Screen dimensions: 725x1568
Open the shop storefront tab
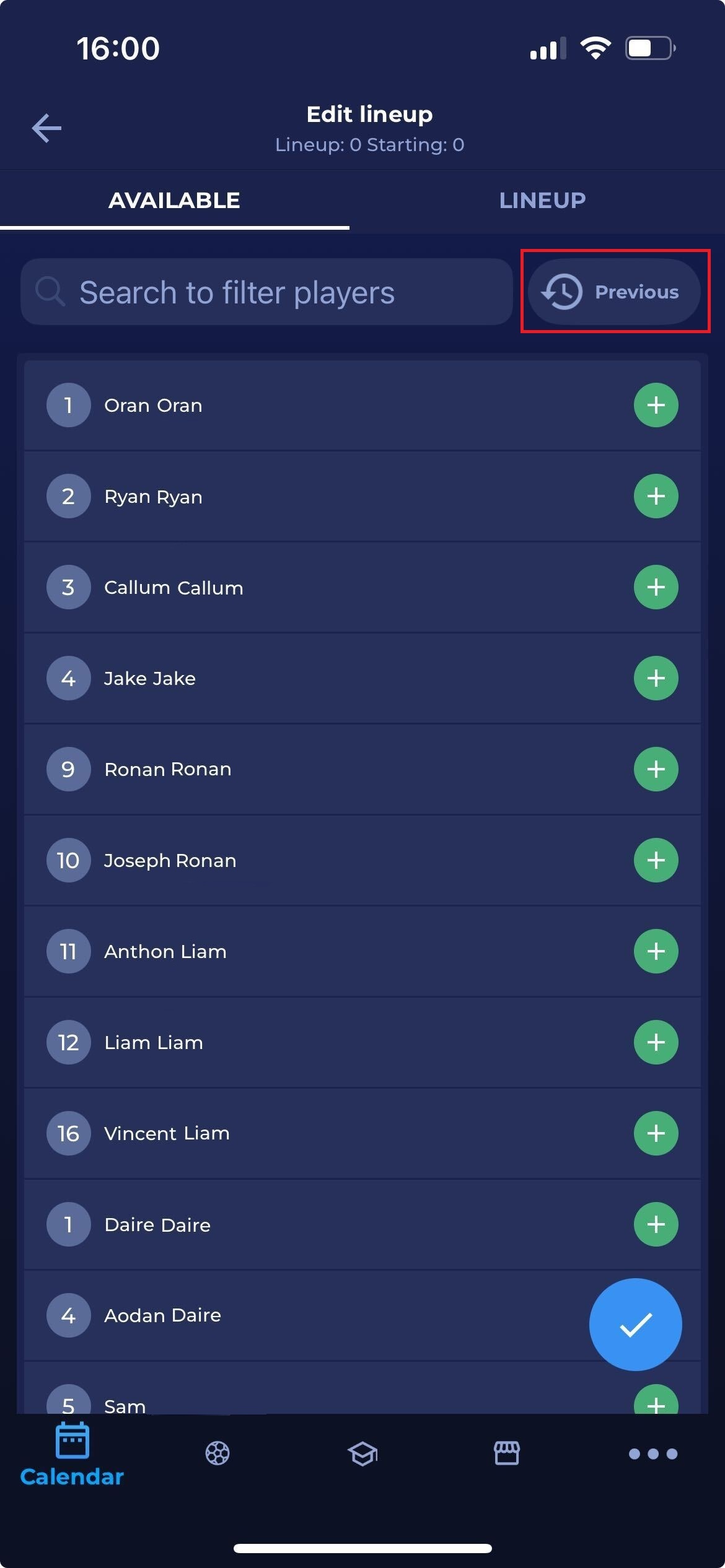coord(507,1453)
